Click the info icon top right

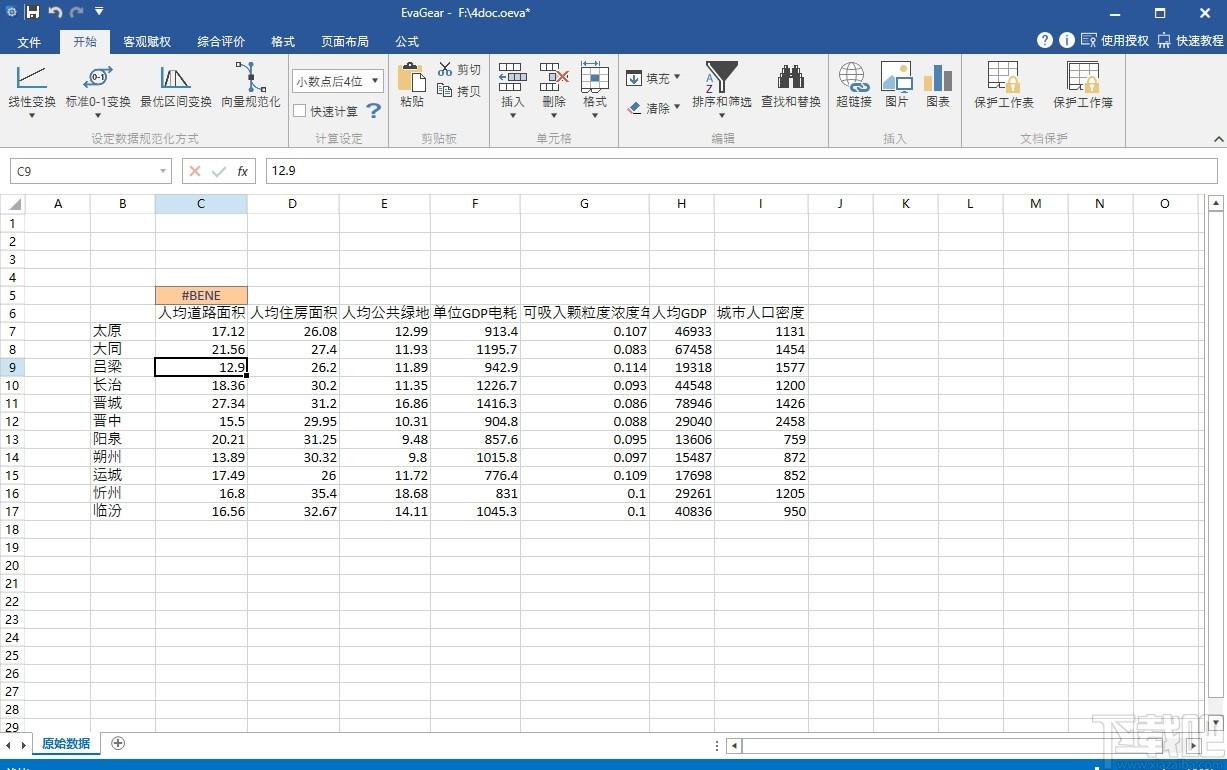pyautogui.click(x=1067, y=41)
